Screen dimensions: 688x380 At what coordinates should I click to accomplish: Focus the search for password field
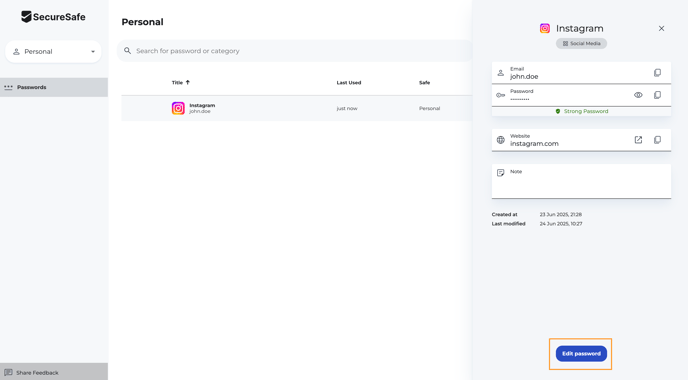coord(295,51)
